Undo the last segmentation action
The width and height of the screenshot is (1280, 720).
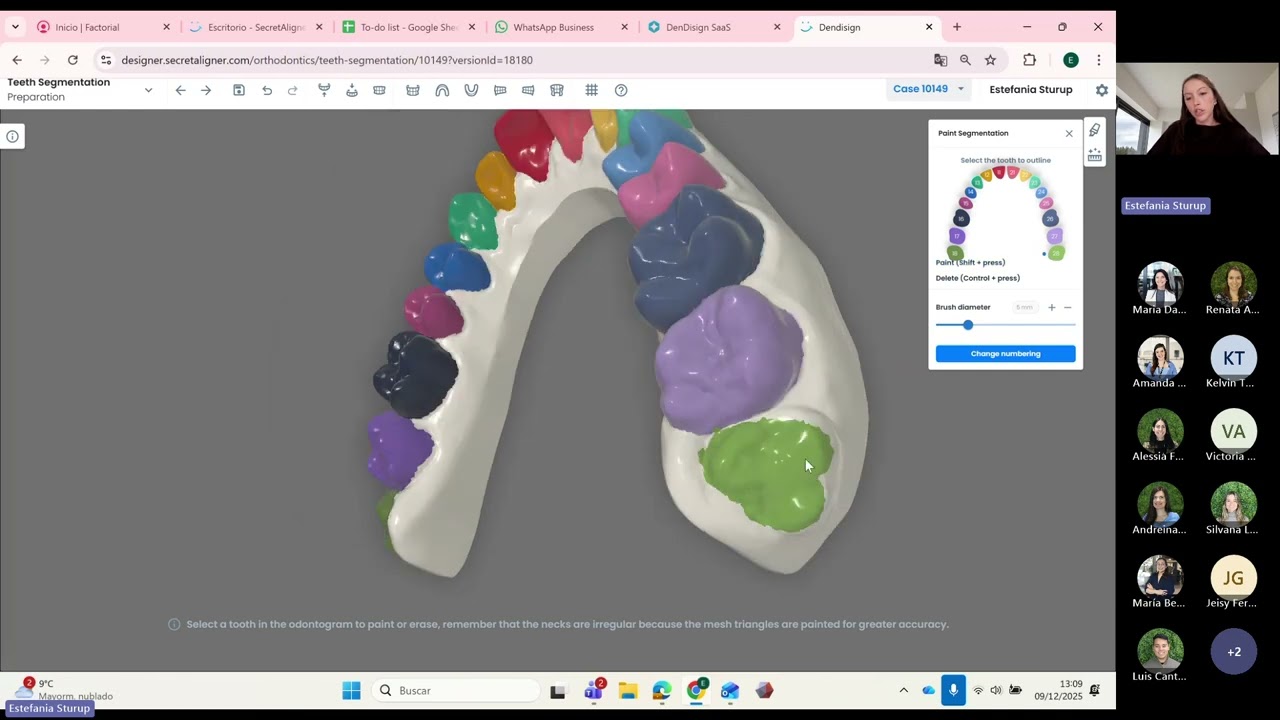[x=267, y=90]
